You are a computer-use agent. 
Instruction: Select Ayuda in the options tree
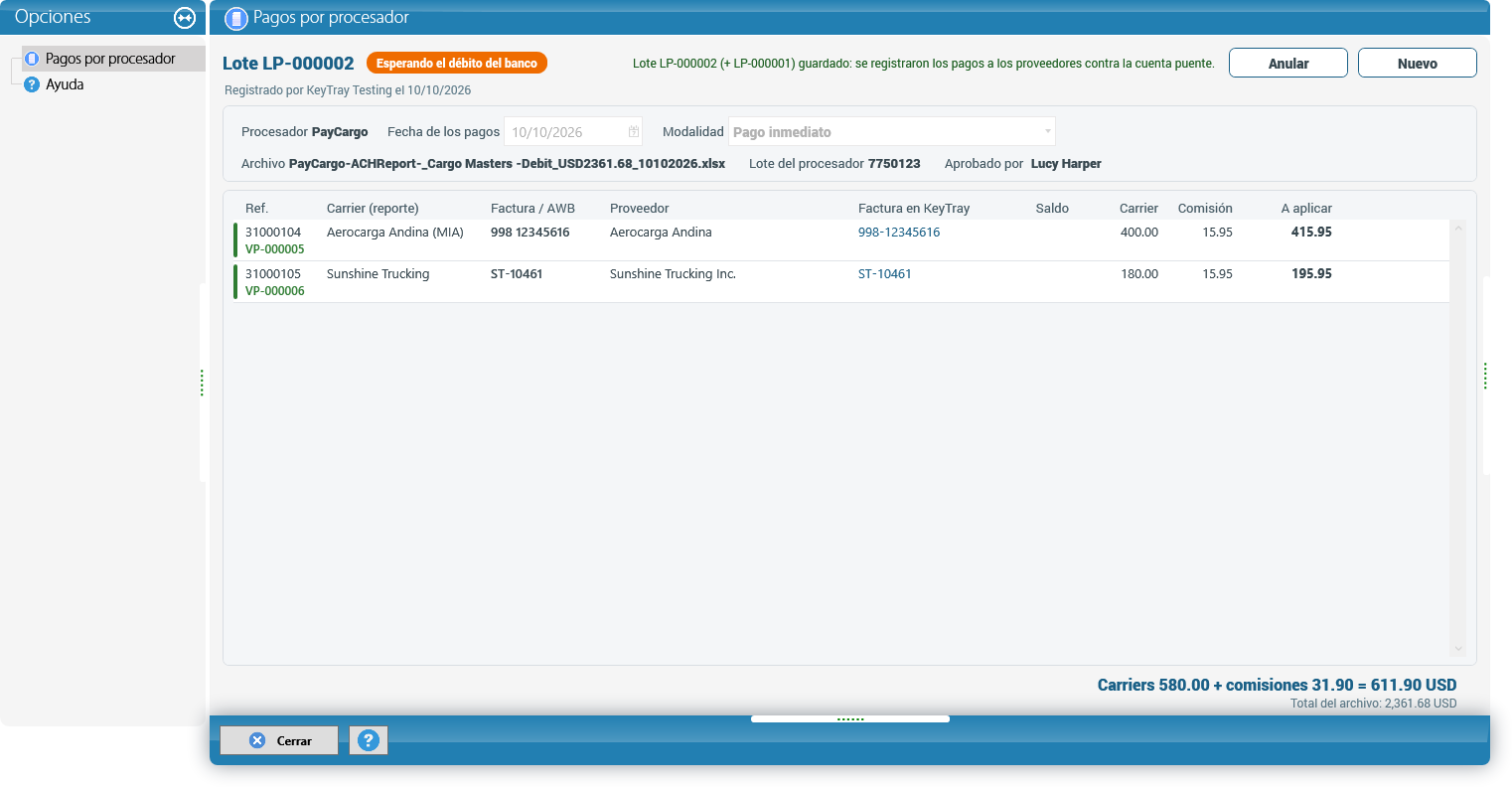click(65, 84)
